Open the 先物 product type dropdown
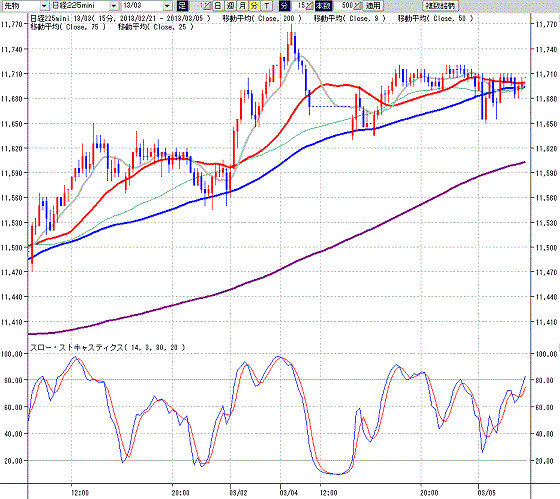 click(44, 6)
